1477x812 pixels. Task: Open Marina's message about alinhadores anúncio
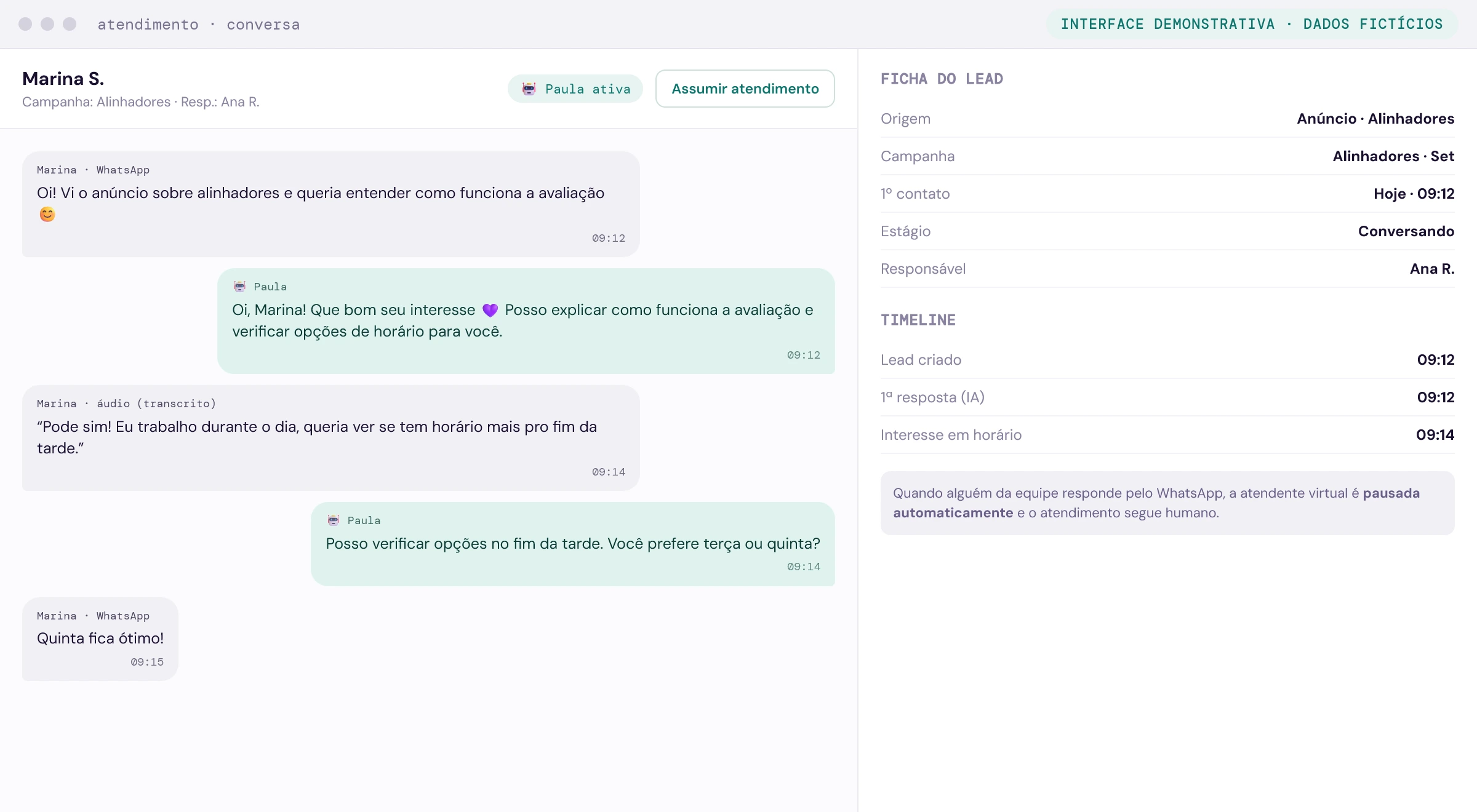pyautogui.click(x=331, y=204)
